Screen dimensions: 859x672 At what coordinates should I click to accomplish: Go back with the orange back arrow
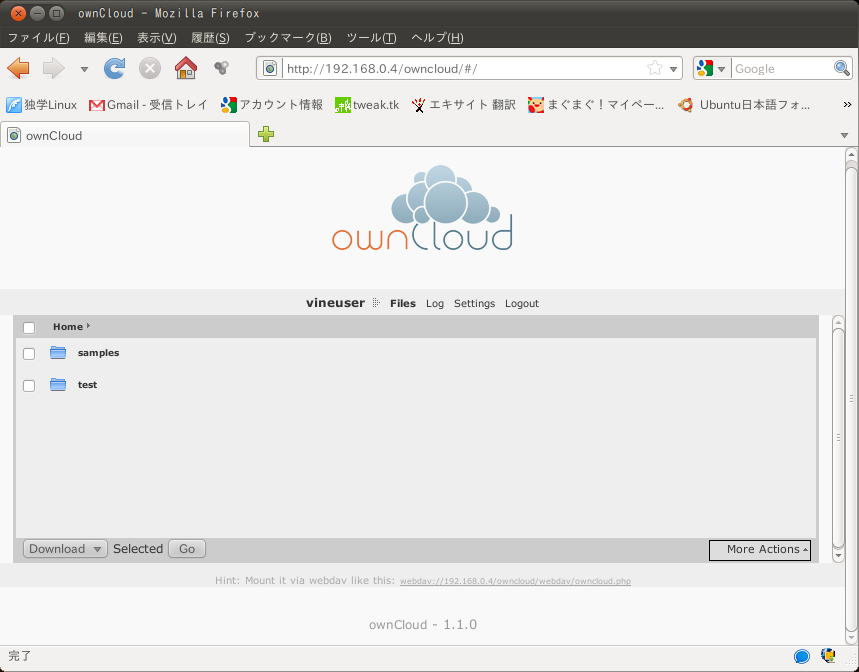click(18, 68)
